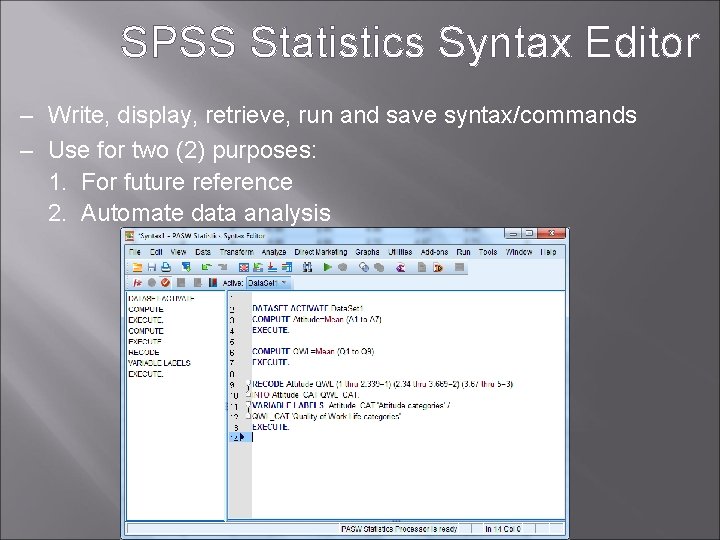
Task: Open the Edit menu
Action: 156,252
